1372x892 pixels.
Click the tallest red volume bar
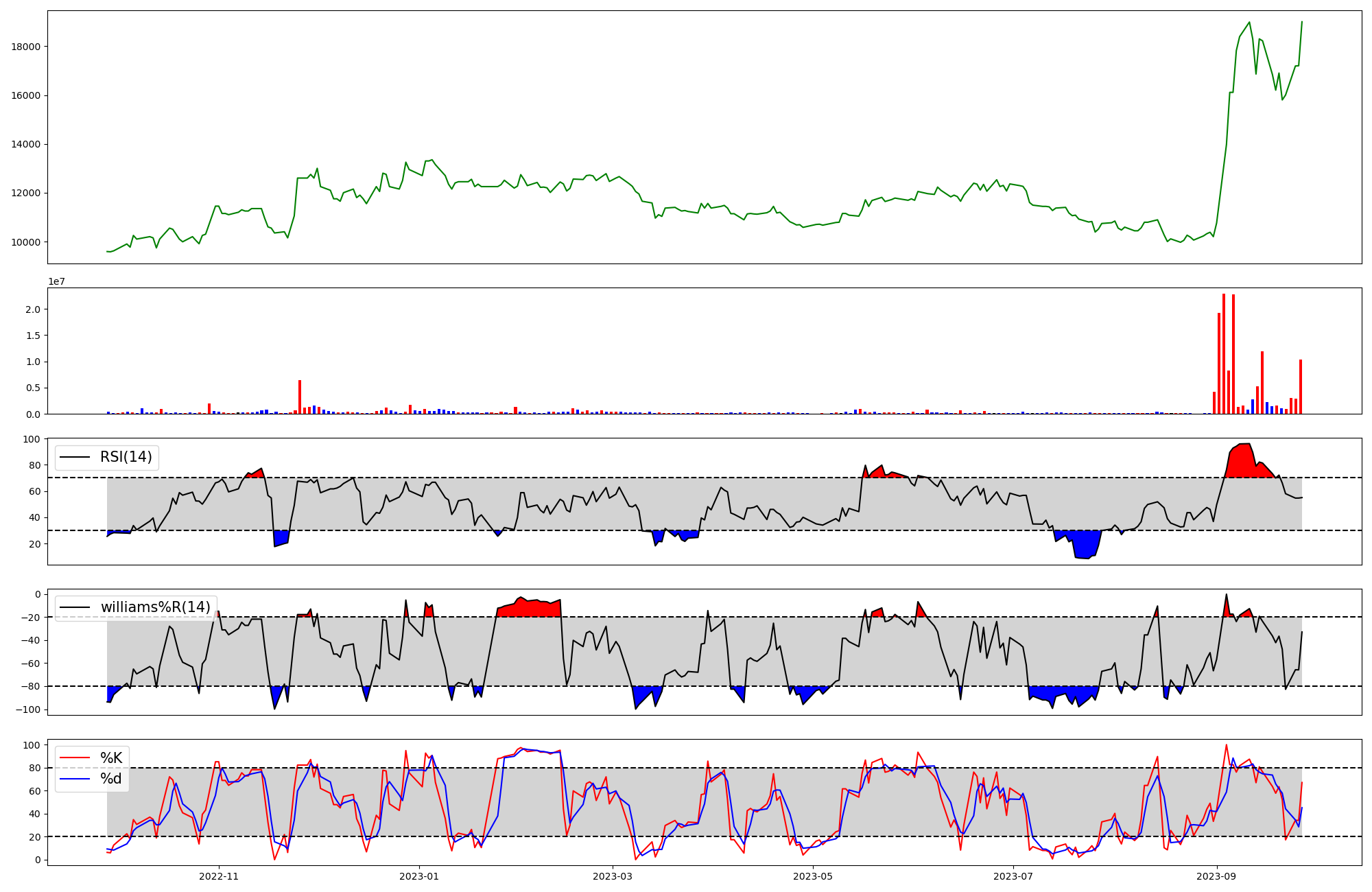pos(1224,353)
